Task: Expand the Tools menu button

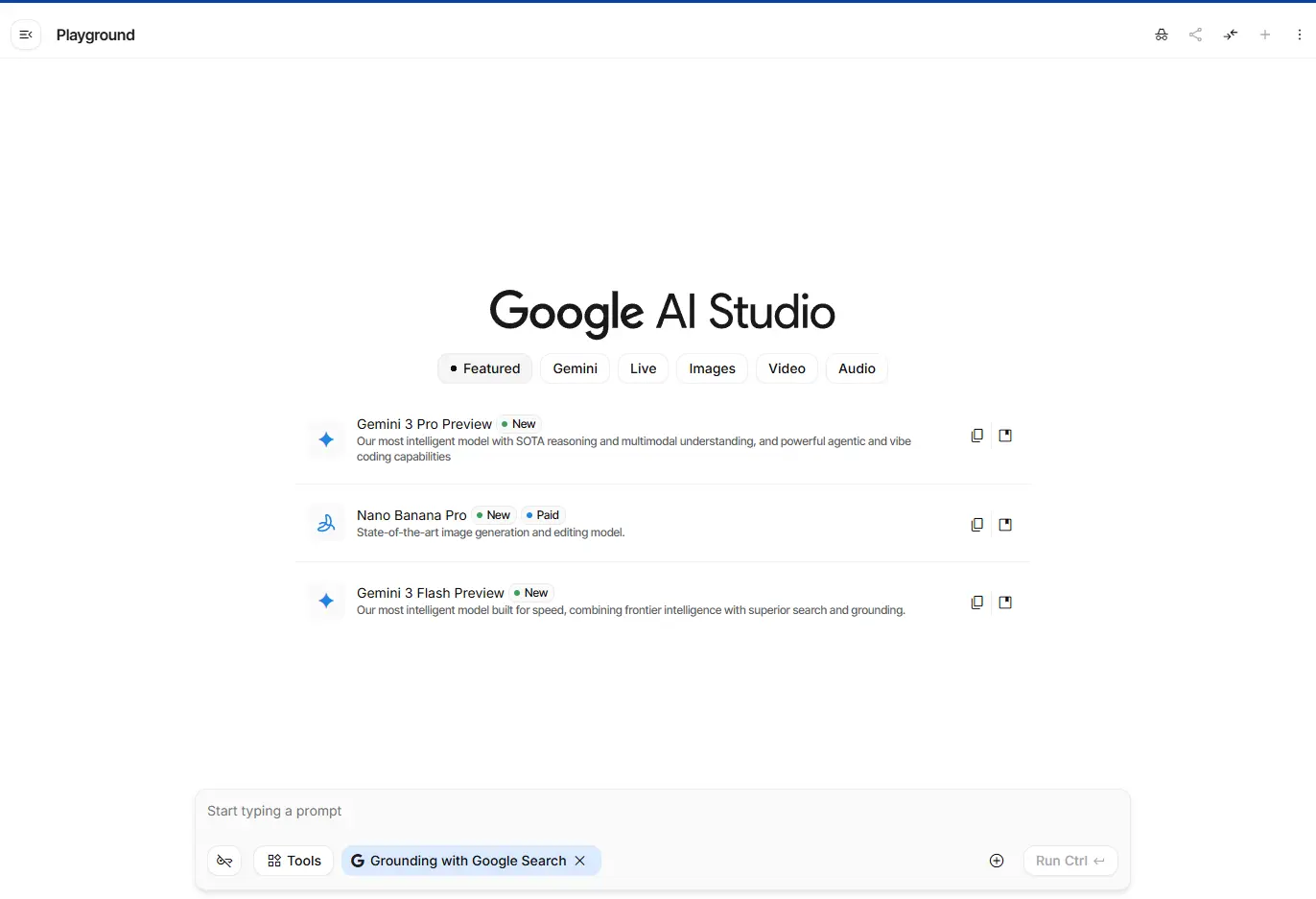Action: pyautogui.click(x=294, y=861)
